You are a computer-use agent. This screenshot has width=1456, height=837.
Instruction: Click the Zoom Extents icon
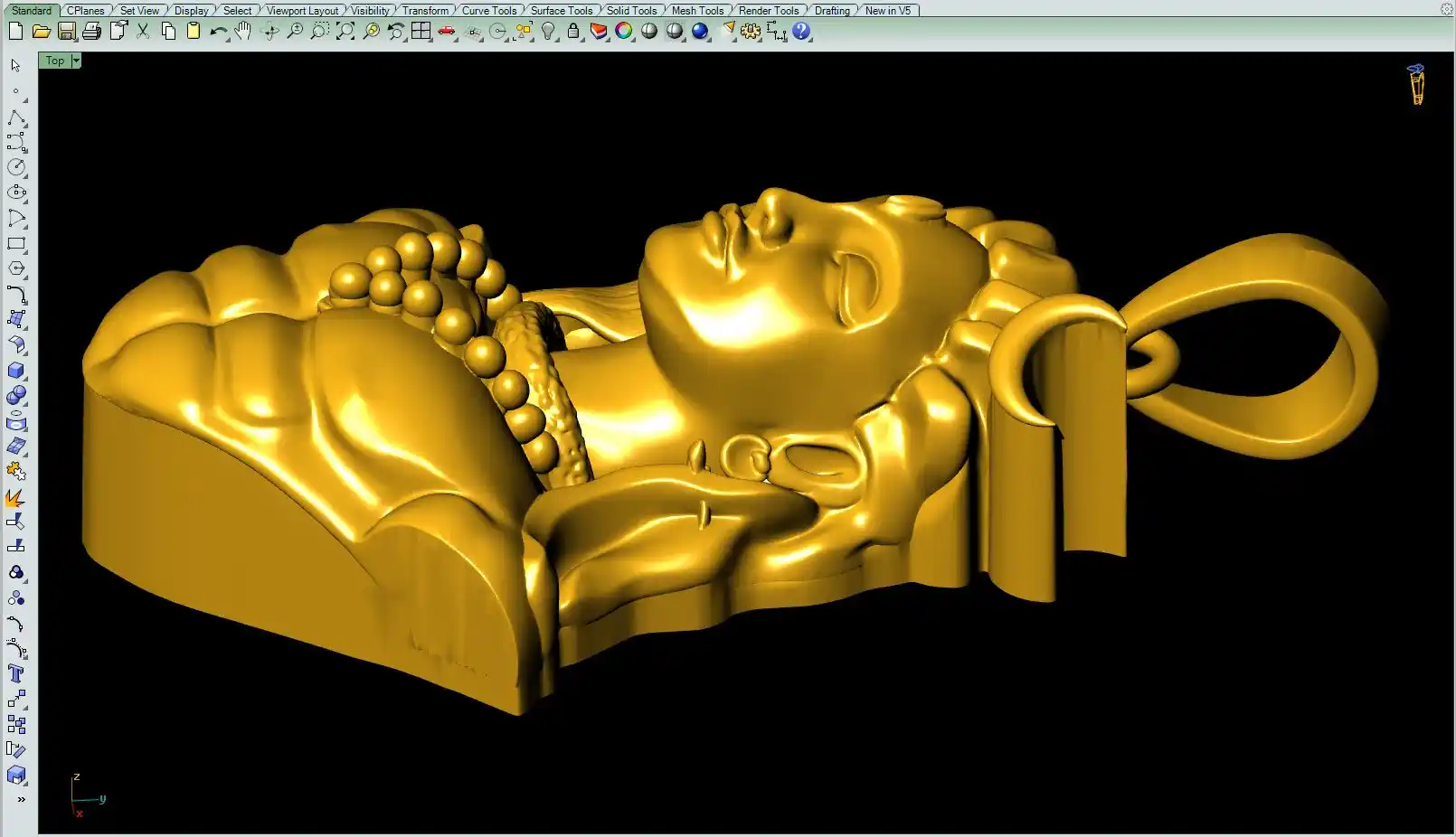345,32
